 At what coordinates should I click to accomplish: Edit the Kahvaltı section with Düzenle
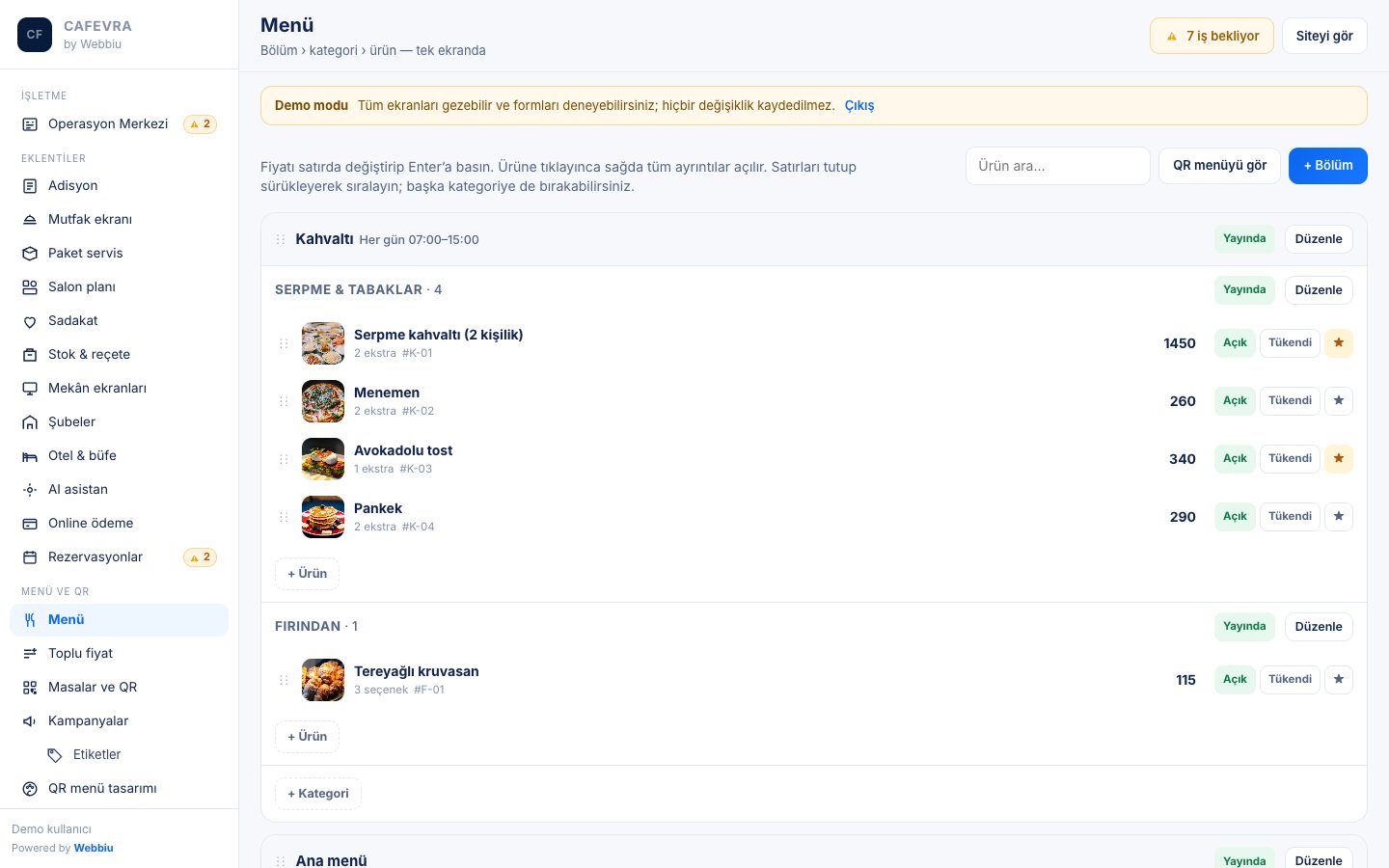click(1319, 239)
